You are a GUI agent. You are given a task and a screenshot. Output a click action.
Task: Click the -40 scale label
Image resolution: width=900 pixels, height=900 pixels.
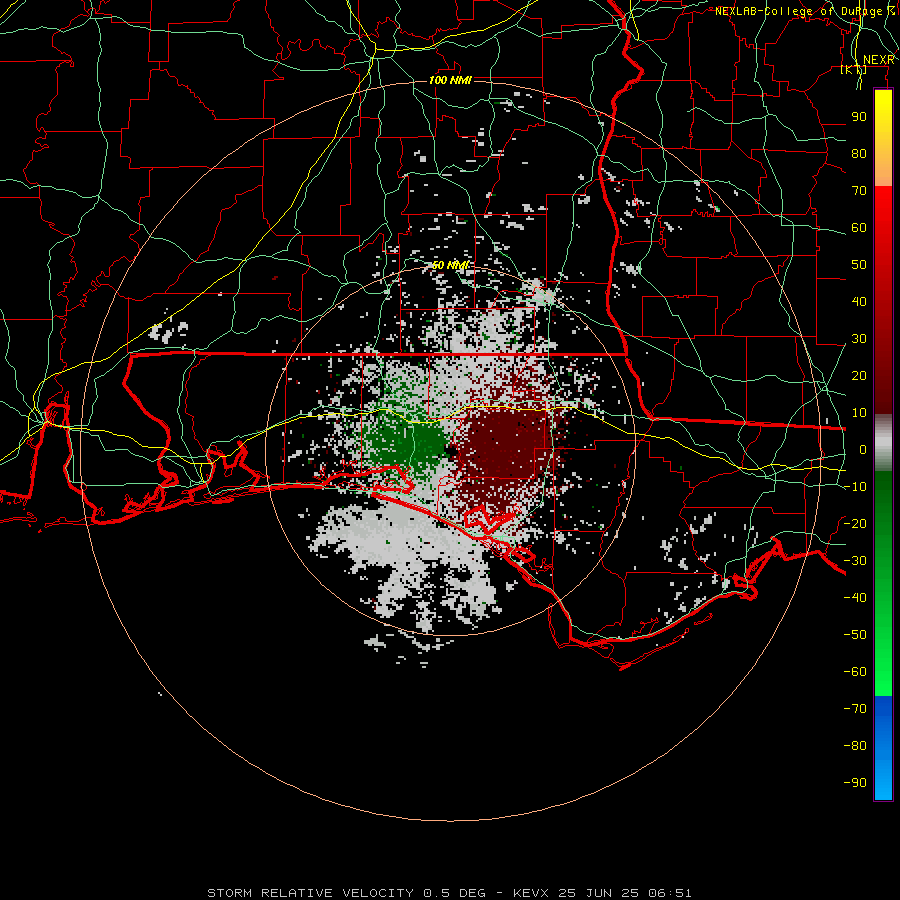[x=855, y=598]
